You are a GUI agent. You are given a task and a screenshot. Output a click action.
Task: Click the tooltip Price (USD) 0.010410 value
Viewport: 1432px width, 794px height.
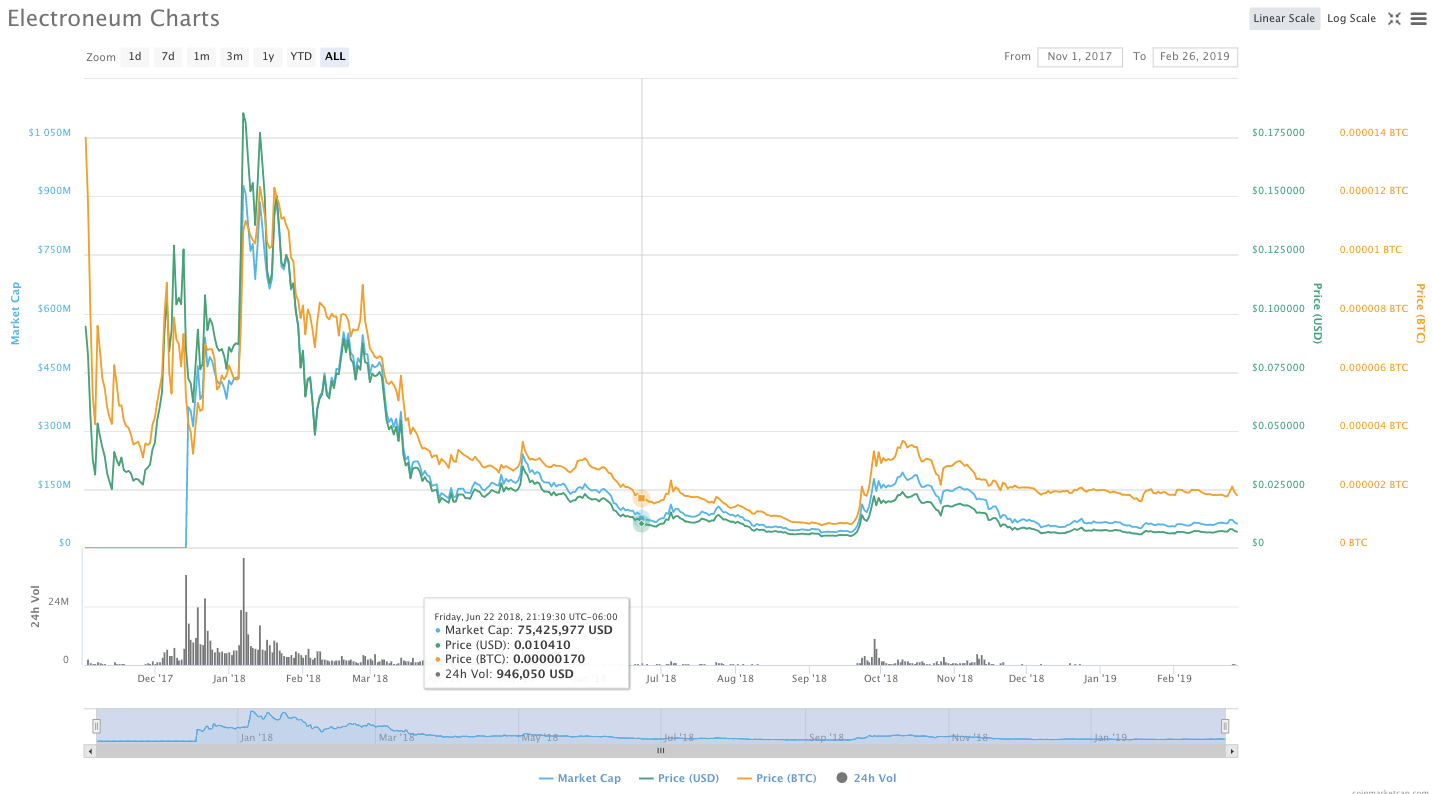(541, 645)
